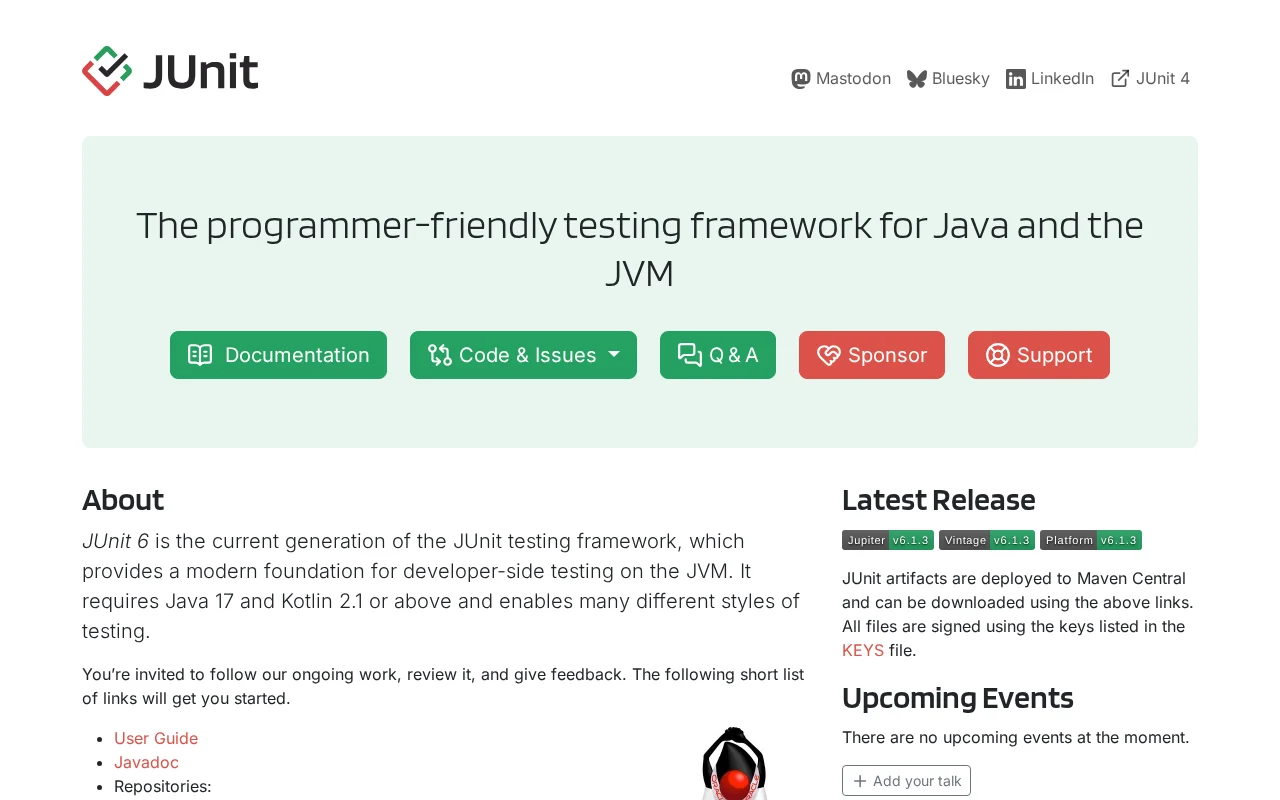Screen dimensions: 1280x800
Task: Click the Bluesky butterfly icon
Action: [x=917, y=79]
